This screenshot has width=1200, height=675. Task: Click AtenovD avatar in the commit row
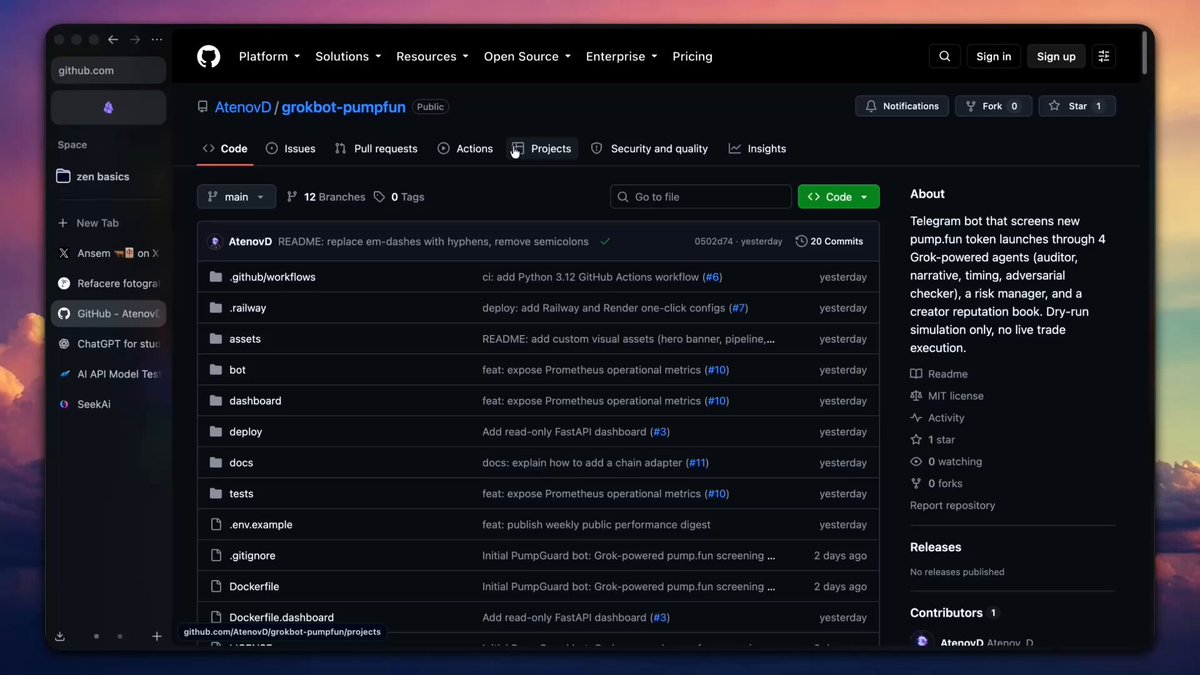[215, 241]
